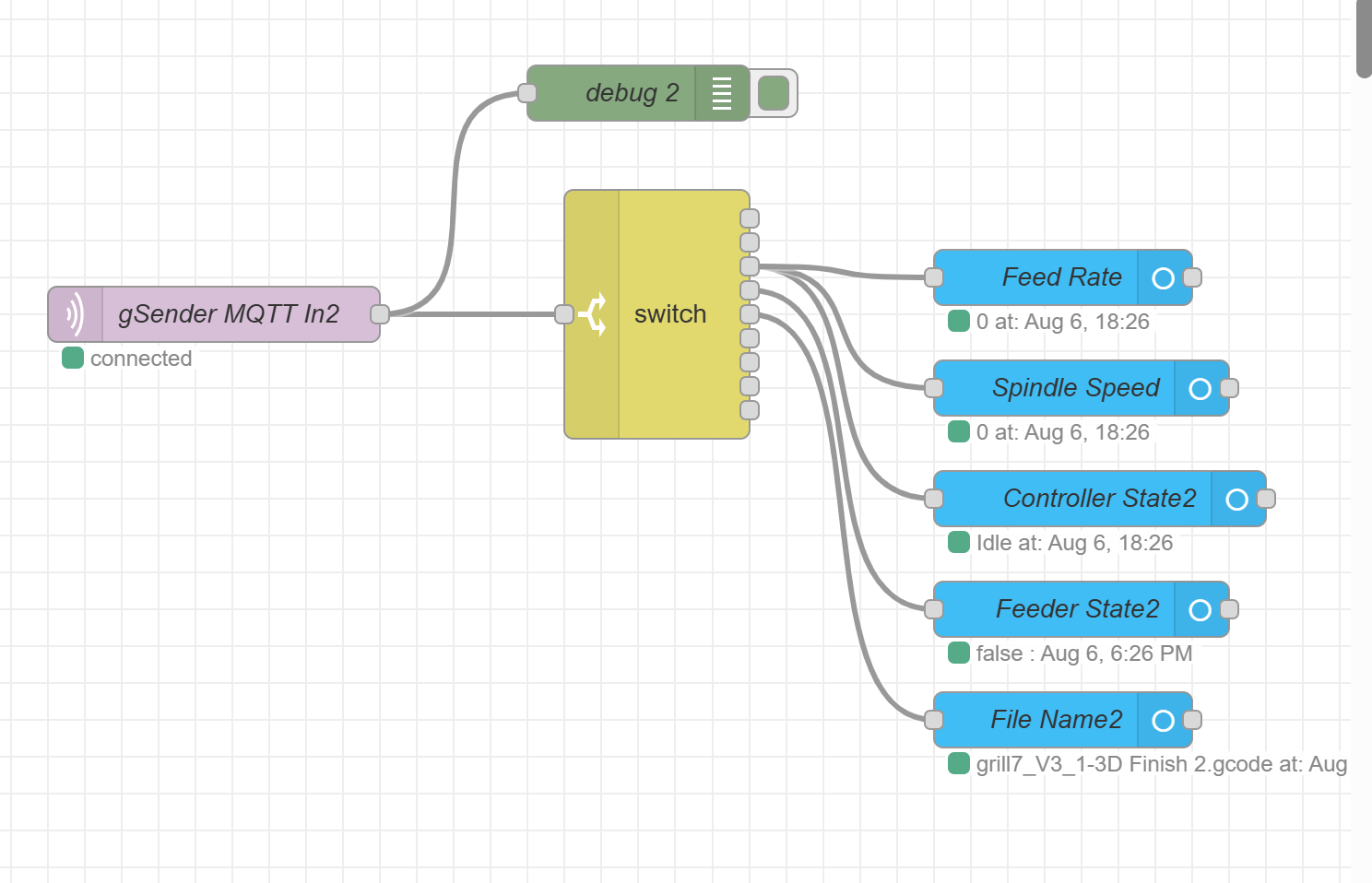Select the Spindle Speed node label
Image resolution: width=1372 pixels, height=883 pixels.
[x=1076, y=388]
